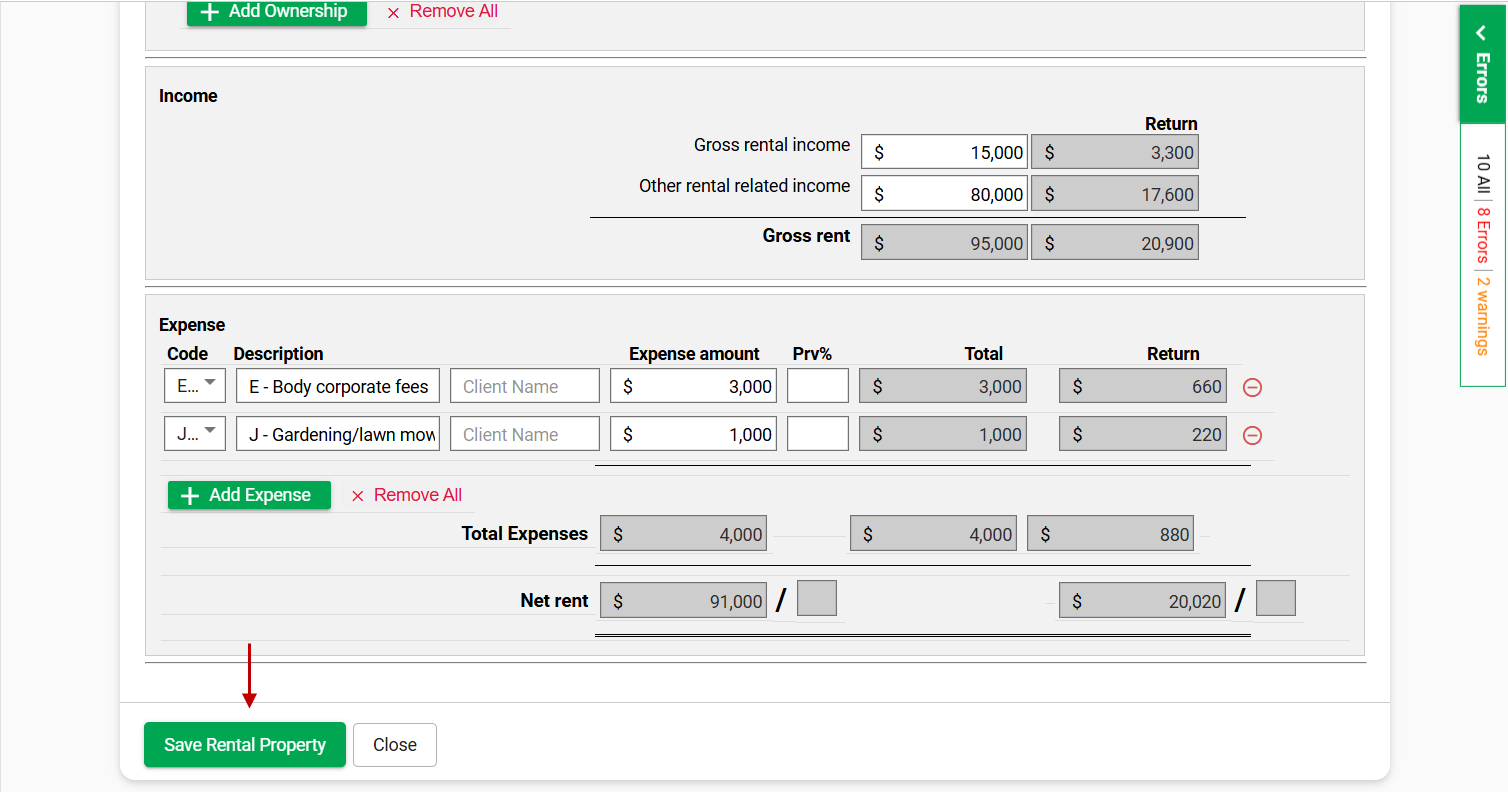Collapse the Errors side panel chevron

coord(1482,34)
